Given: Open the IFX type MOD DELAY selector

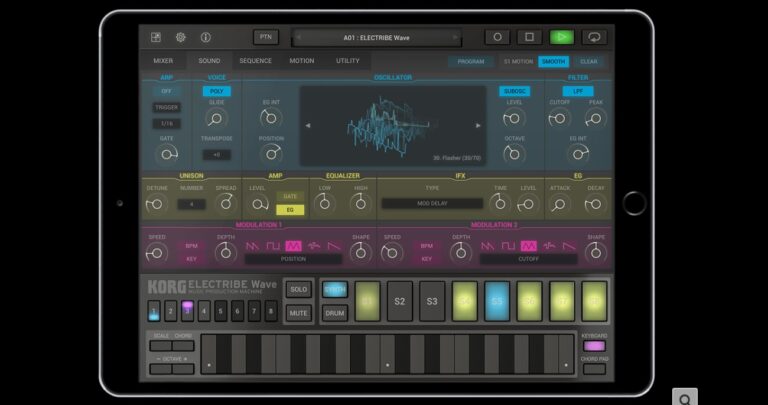Looking at the screenshot, I should click(432, 203).
